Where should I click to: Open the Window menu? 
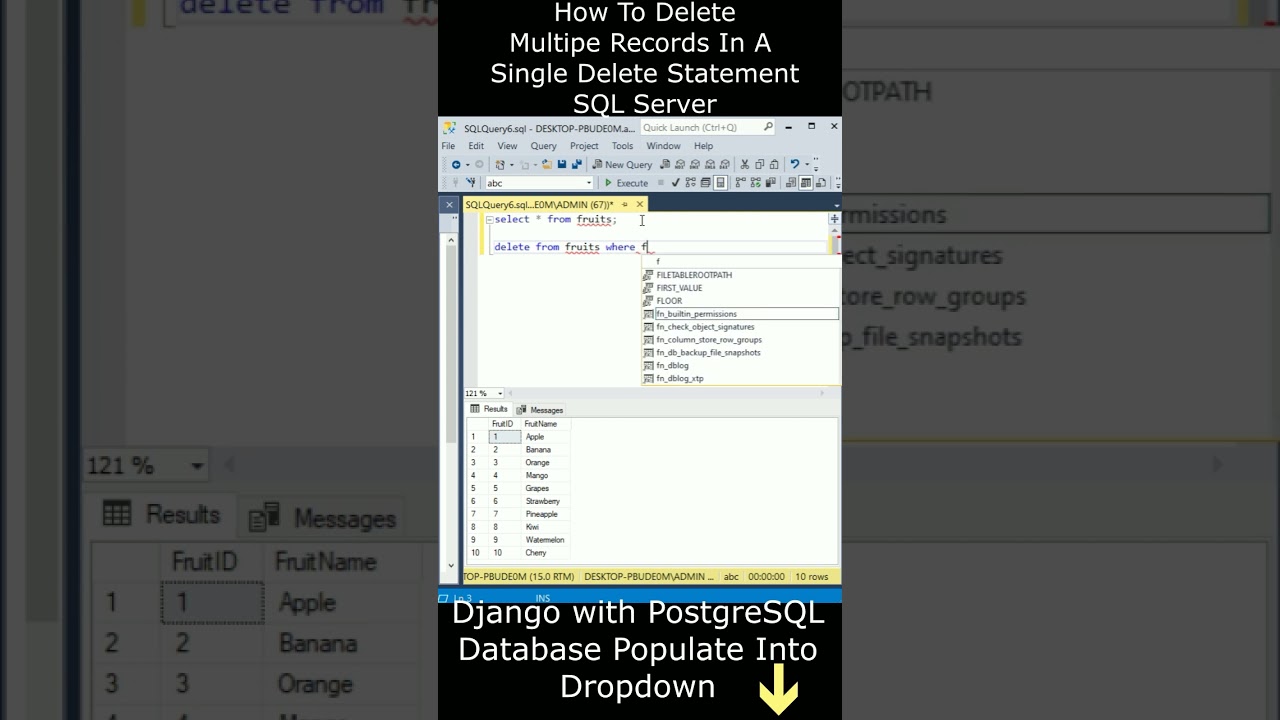tap(663, 146)
